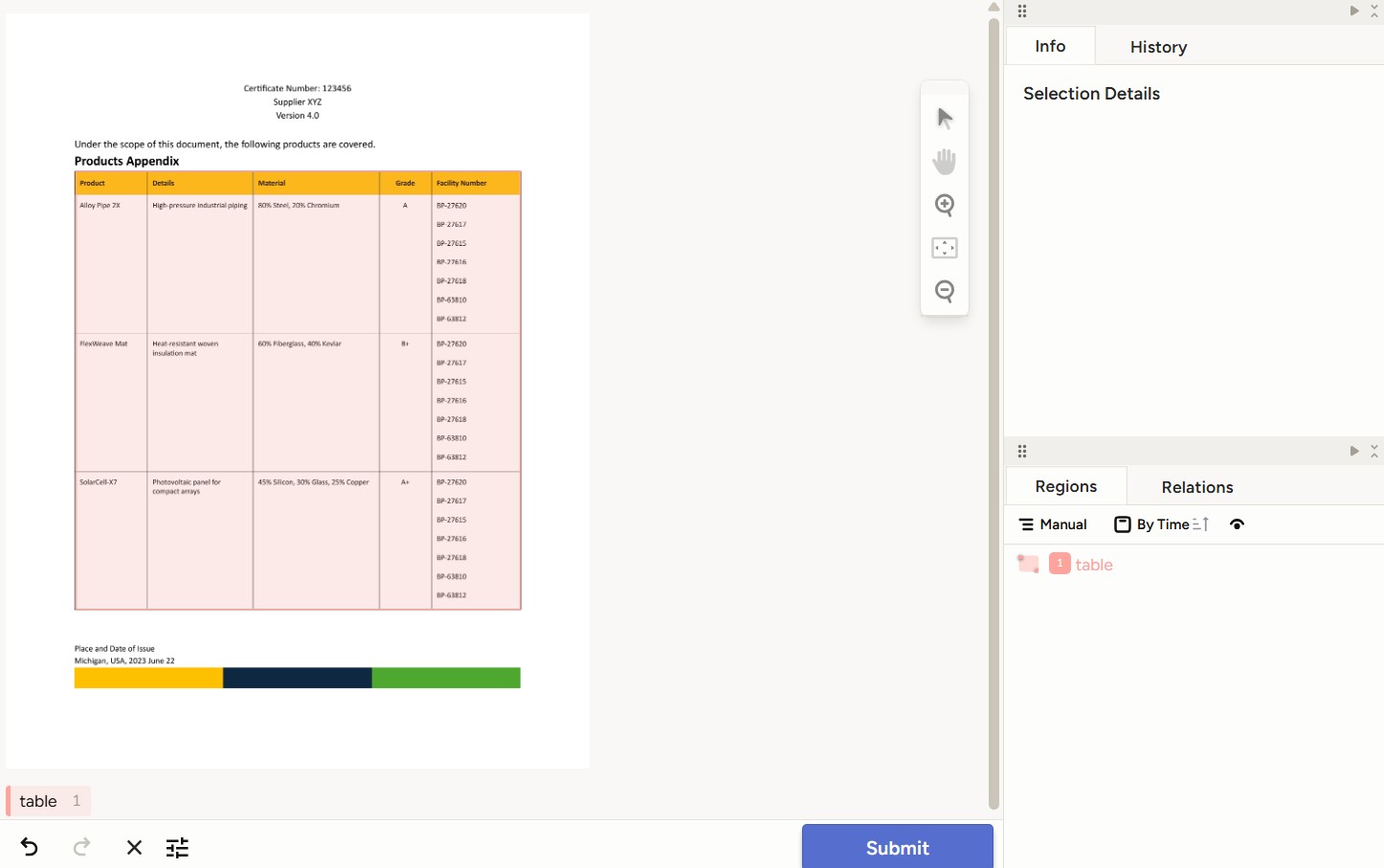Image resolution: width=1384 pixels, height=868 pixels.
Task: Click the fit-to-screen zoom icon
Action: coord(945,248)
